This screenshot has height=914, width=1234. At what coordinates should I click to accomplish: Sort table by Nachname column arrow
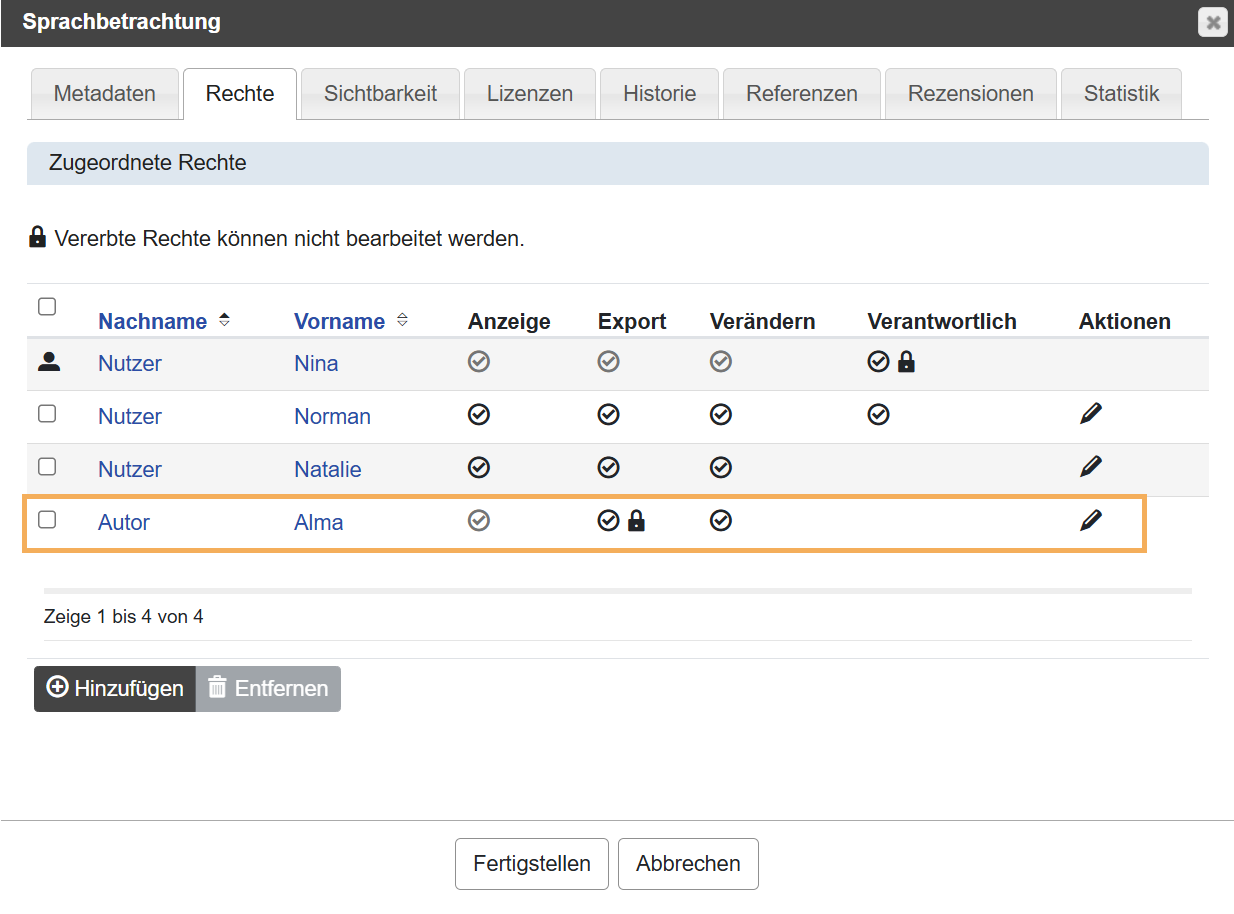(224, 321)
